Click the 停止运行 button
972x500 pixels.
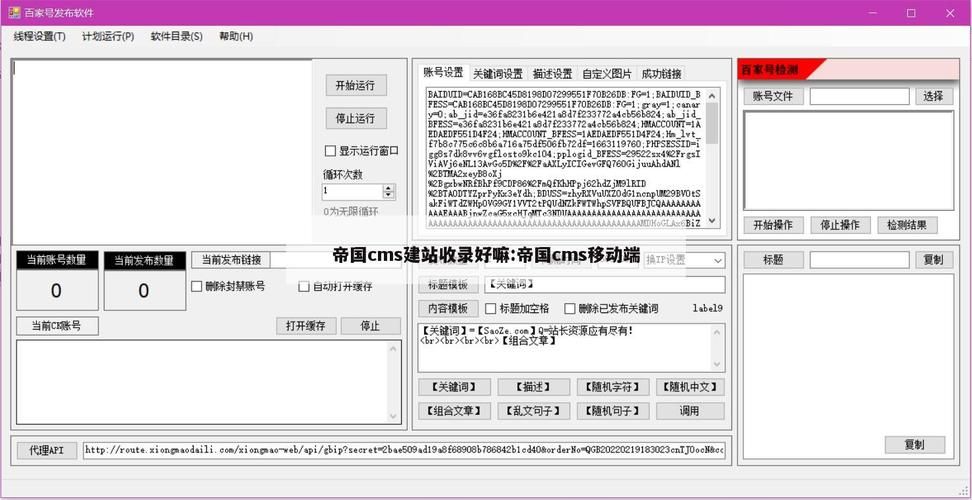tap(356, 118)
